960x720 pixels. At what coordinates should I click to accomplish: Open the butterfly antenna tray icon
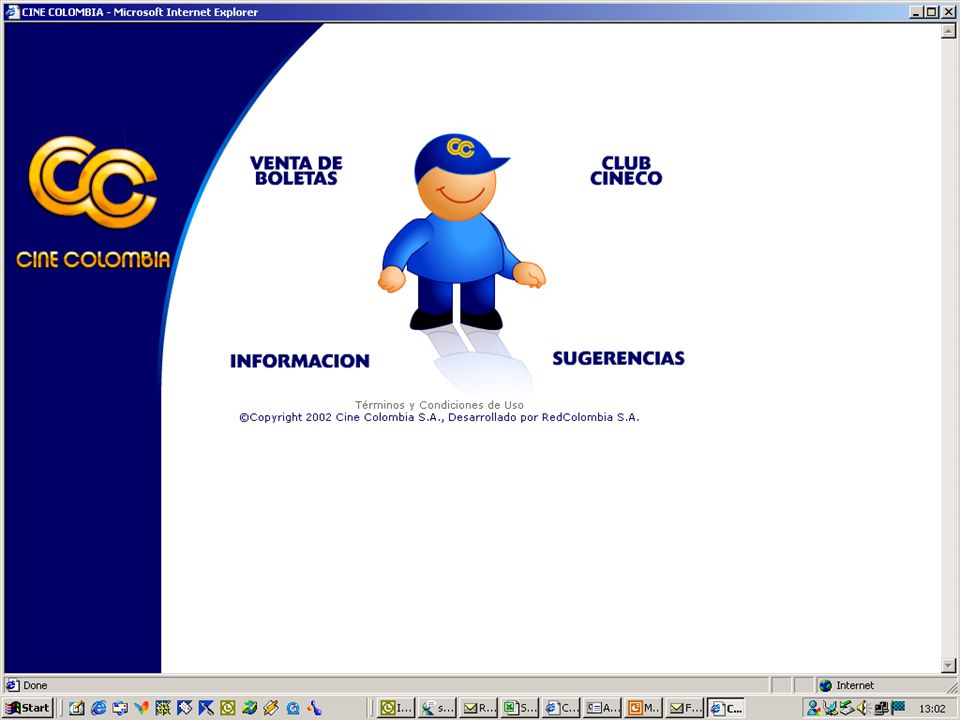point(830,708)
